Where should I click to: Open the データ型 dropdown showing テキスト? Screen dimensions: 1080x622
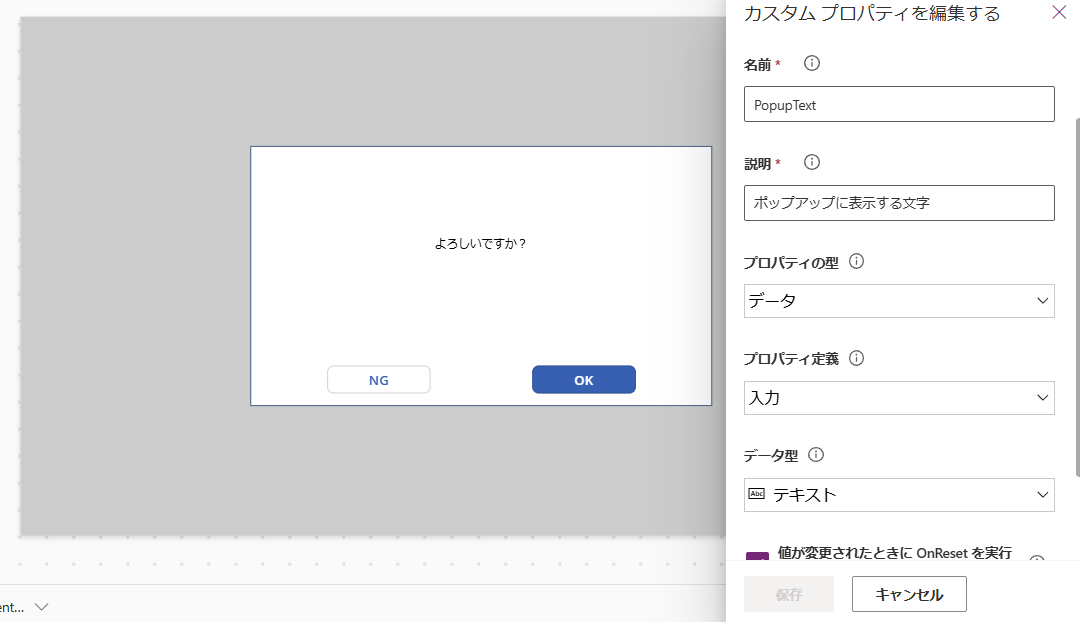[899, 495]
